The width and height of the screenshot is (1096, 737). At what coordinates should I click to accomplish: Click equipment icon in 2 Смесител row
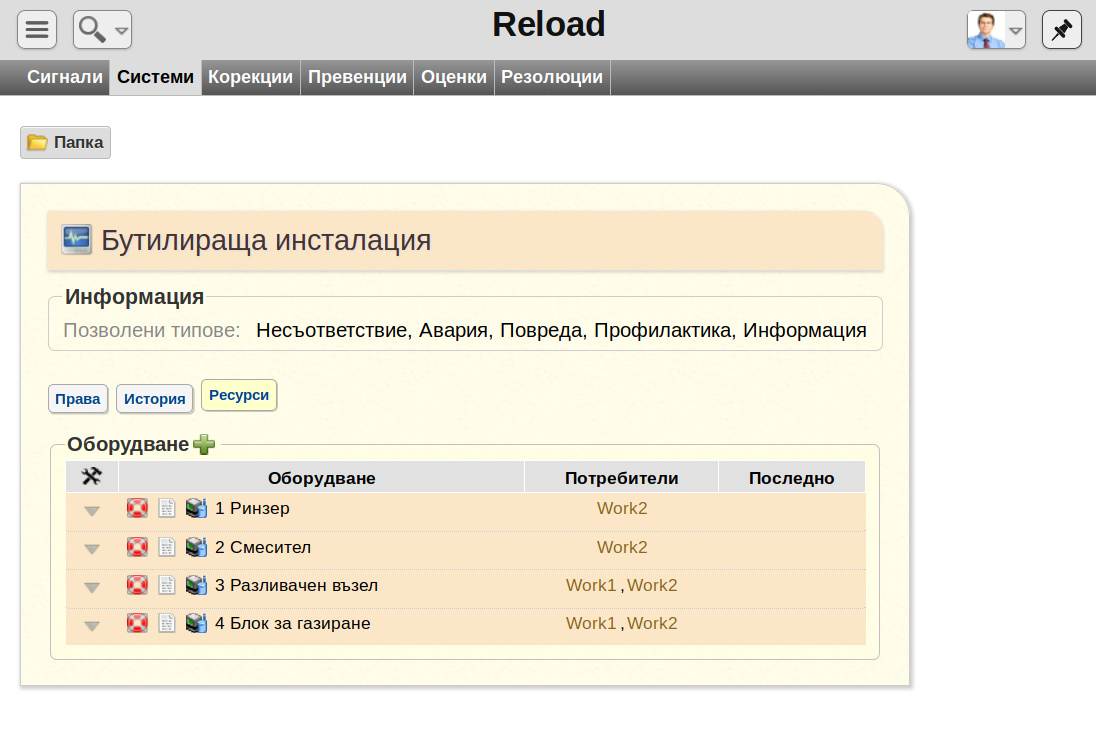click(196, 547)
